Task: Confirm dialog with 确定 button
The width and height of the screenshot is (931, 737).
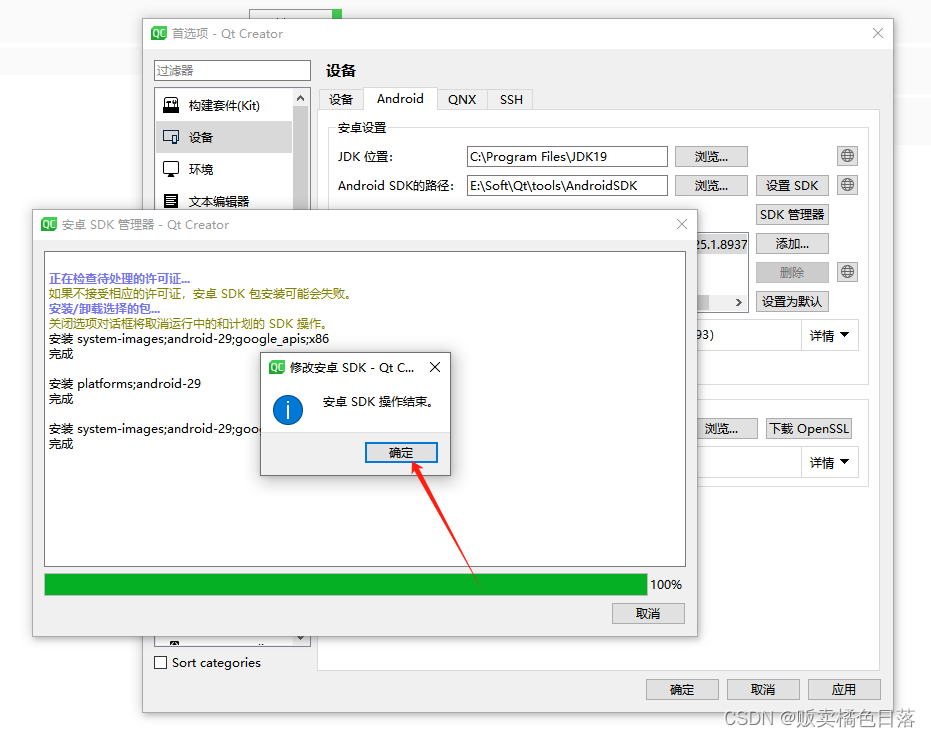Action: tap(400, 452)
